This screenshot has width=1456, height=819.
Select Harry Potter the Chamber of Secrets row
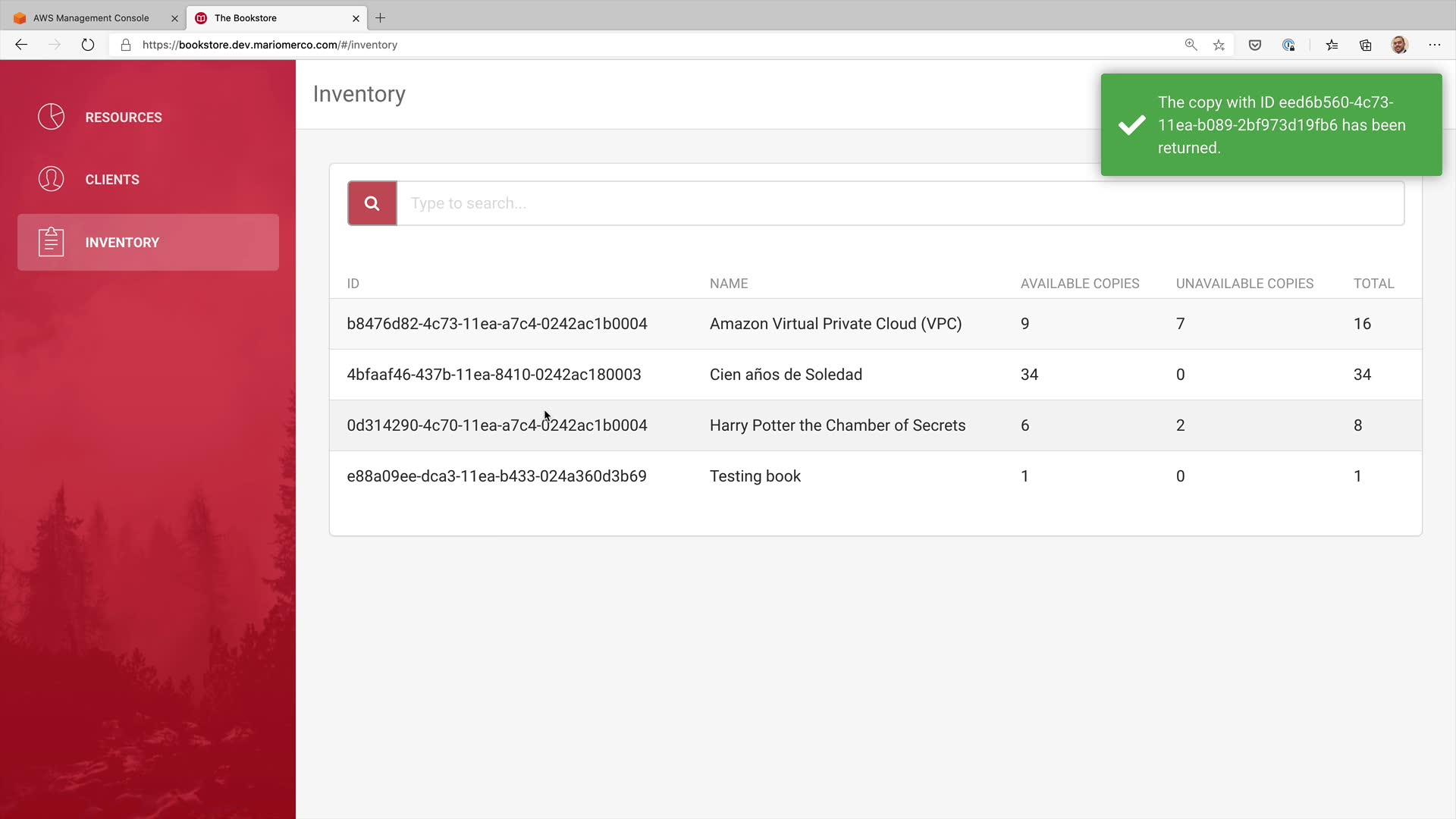tap(836, 425)
